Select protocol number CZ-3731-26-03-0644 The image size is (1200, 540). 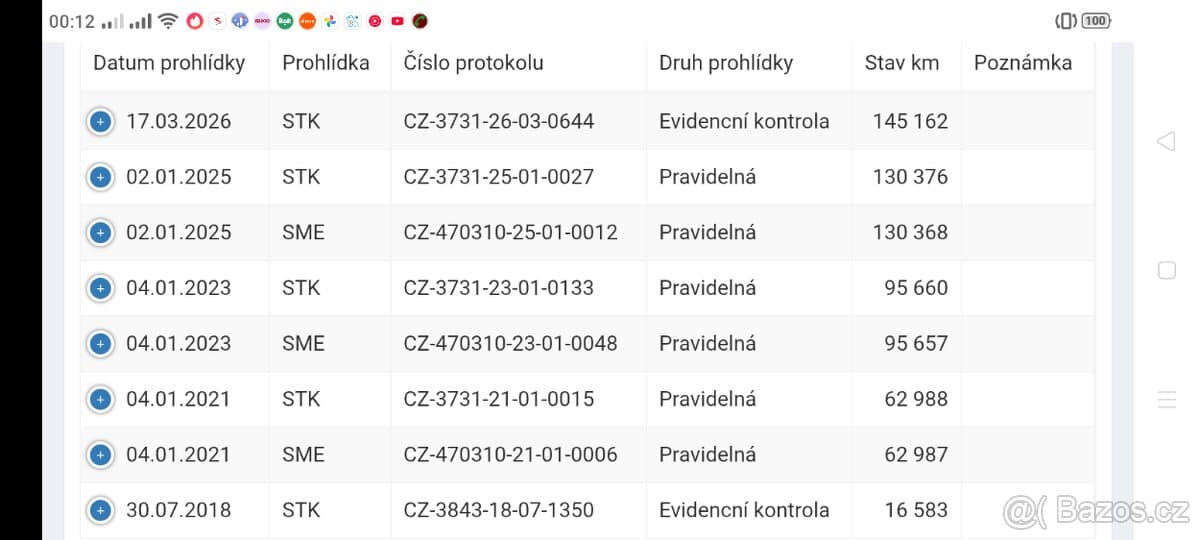[x=499, y=121]
